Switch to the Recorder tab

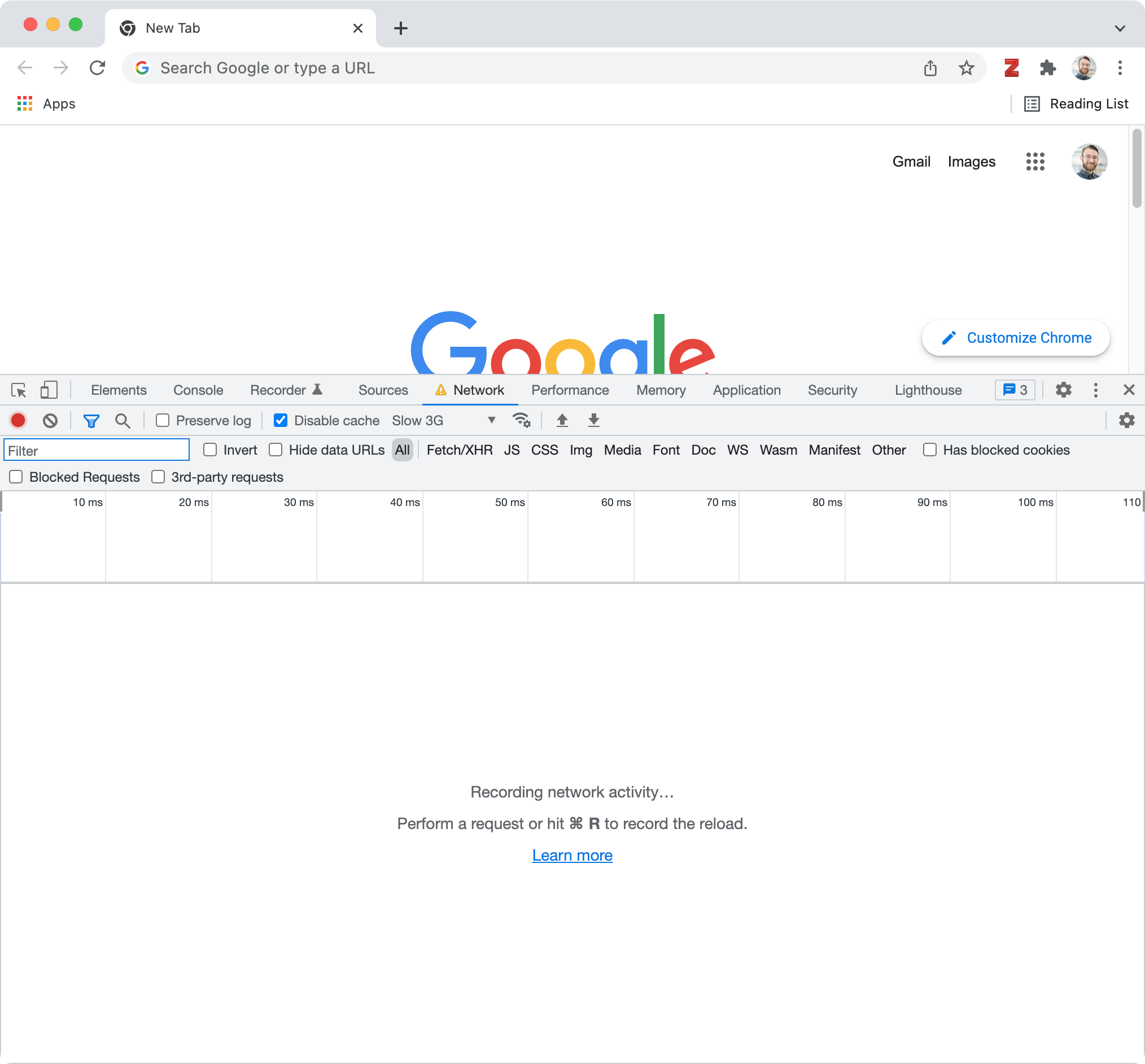tap(286, 390)
